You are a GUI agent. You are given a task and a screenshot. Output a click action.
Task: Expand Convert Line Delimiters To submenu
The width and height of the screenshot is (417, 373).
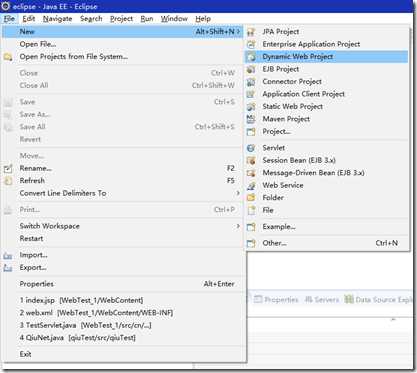[x=238, y=193]
